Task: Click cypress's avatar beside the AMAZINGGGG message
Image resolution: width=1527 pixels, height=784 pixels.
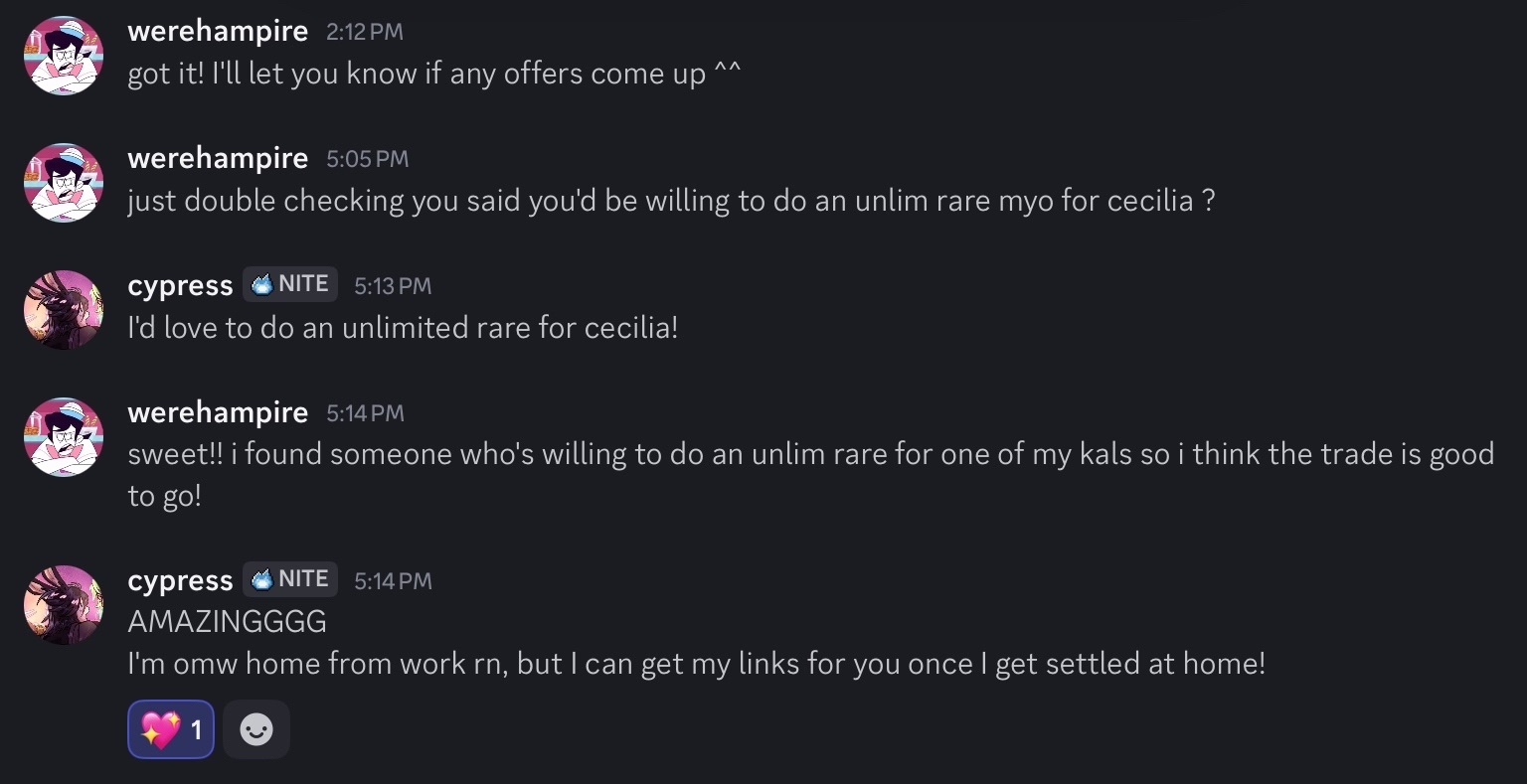Action: (64, 605)
